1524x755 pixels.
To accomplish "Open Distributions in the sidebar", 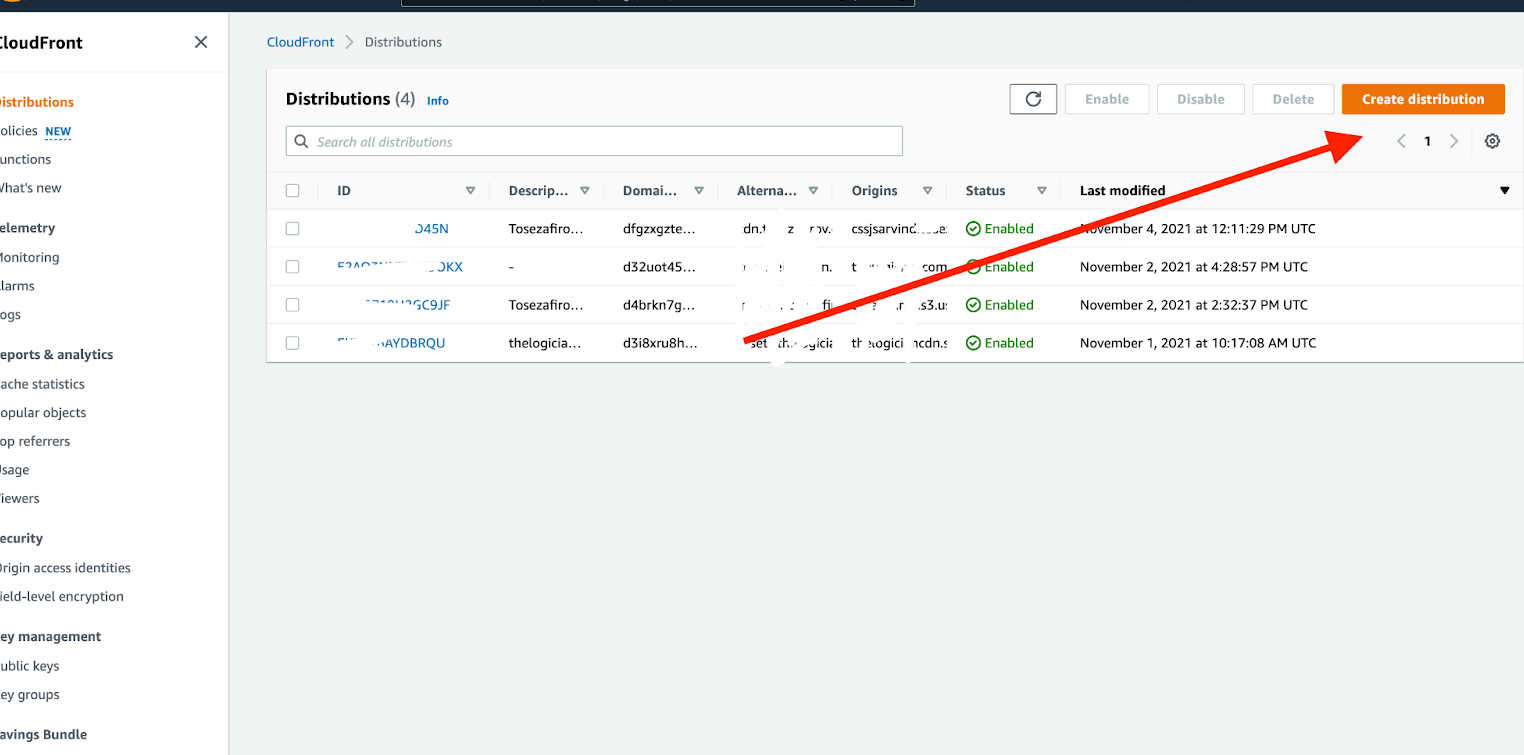I will point(36,102).
